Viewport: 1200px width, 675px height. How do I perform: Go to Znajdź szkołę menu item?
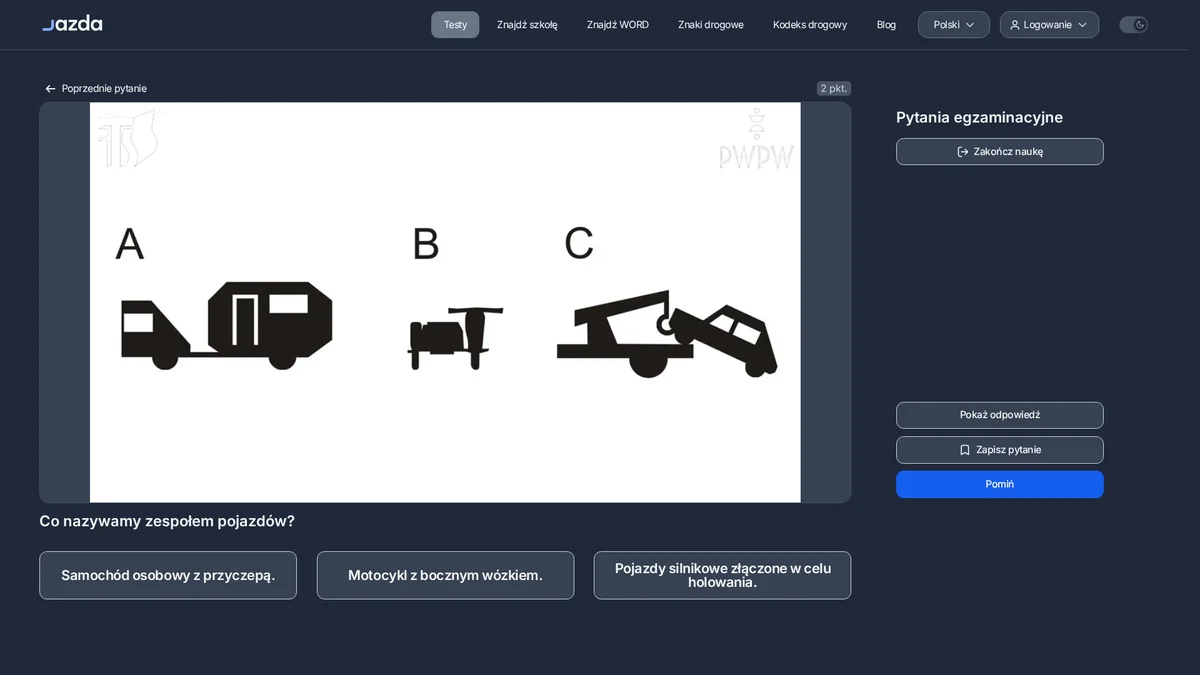[x=527, y=25]
